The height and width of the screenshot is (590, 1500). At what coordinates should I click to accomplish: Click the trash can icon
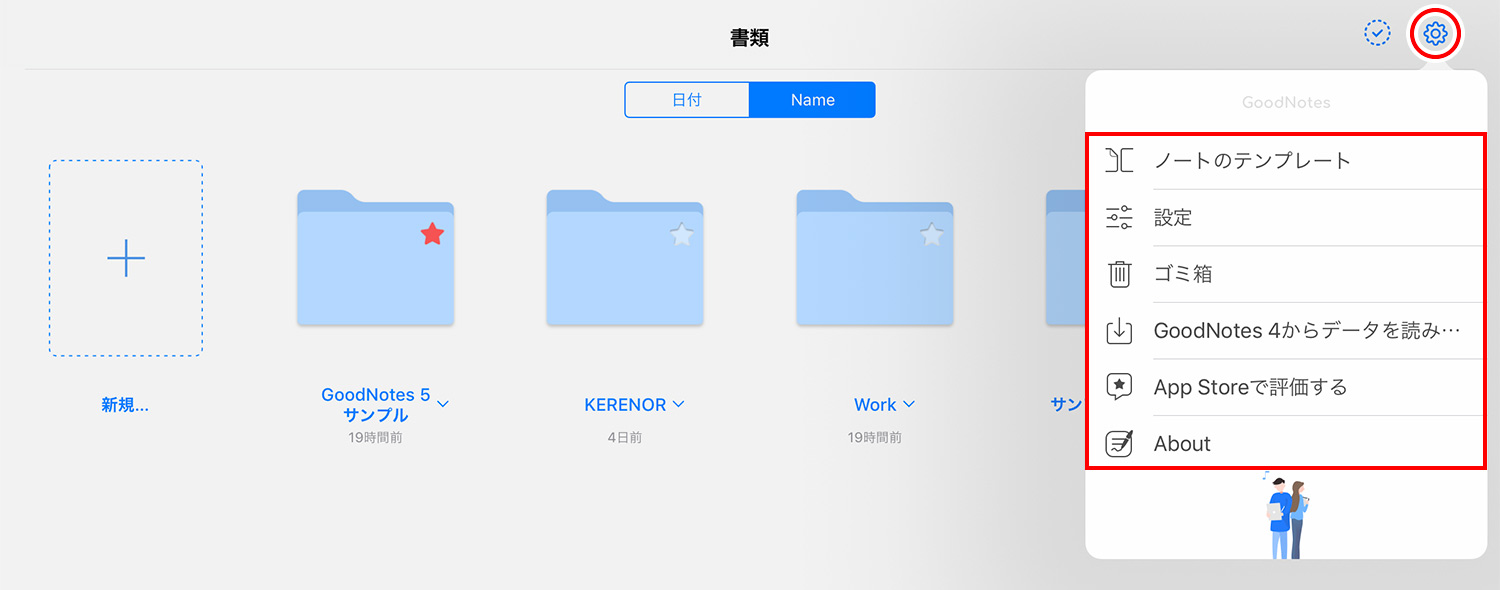1120,274
